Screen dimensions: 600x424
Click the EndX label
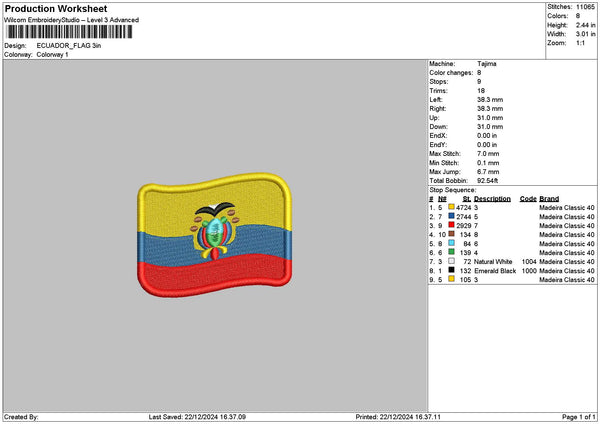[438, 136]
